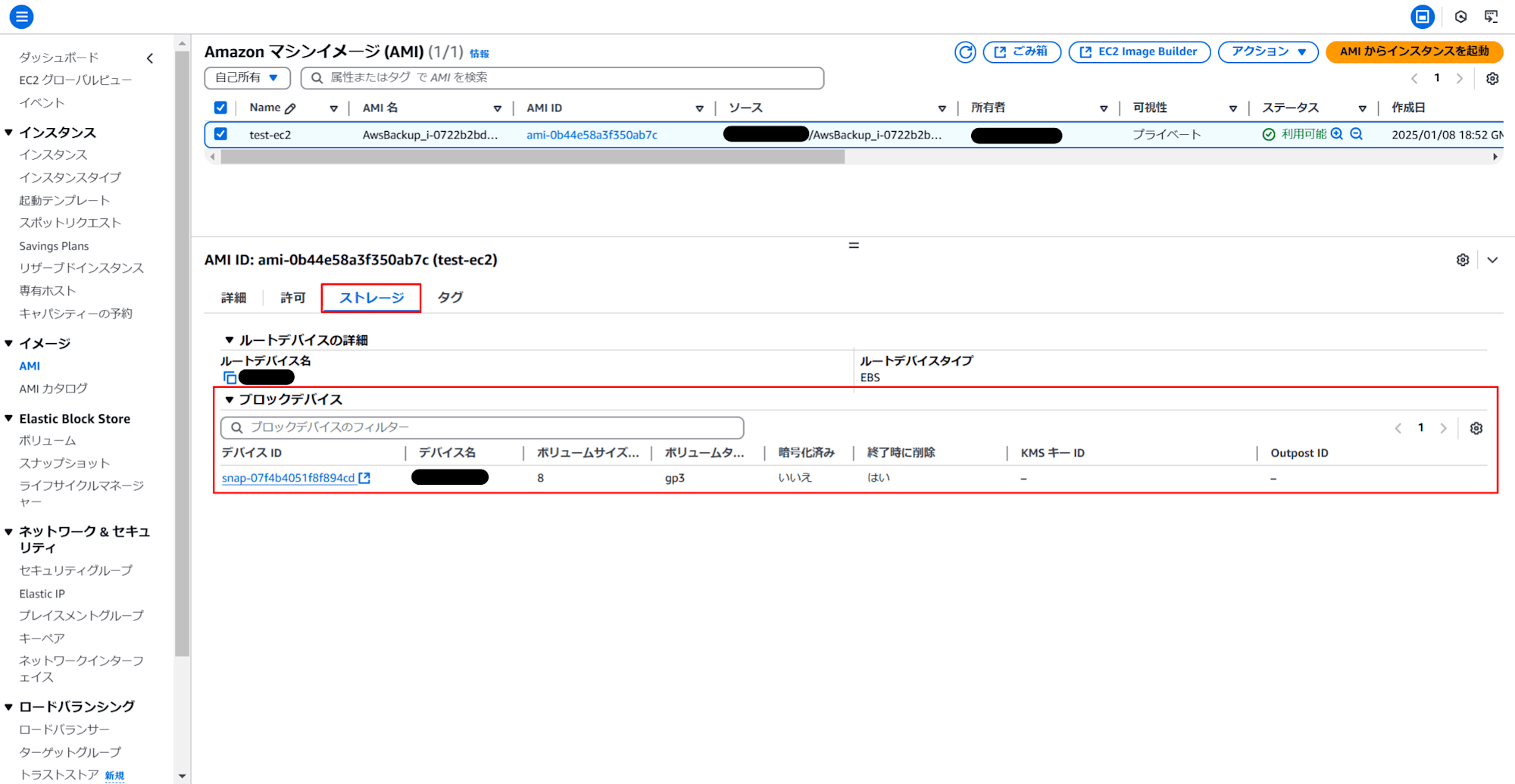Sort by Name column arrow

coord(333,108)
